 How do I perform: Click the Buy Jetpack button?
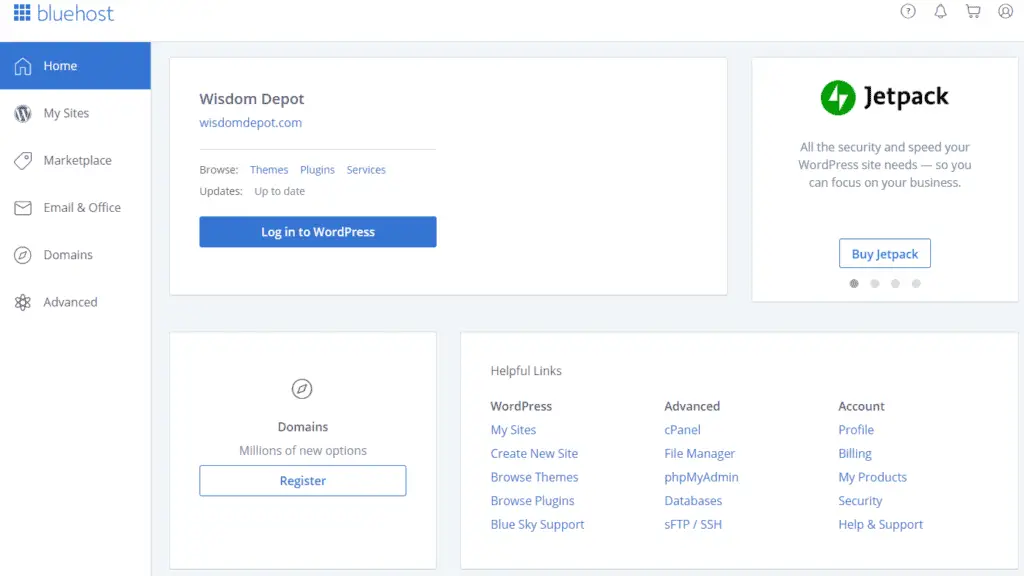[x=885, y=253]
